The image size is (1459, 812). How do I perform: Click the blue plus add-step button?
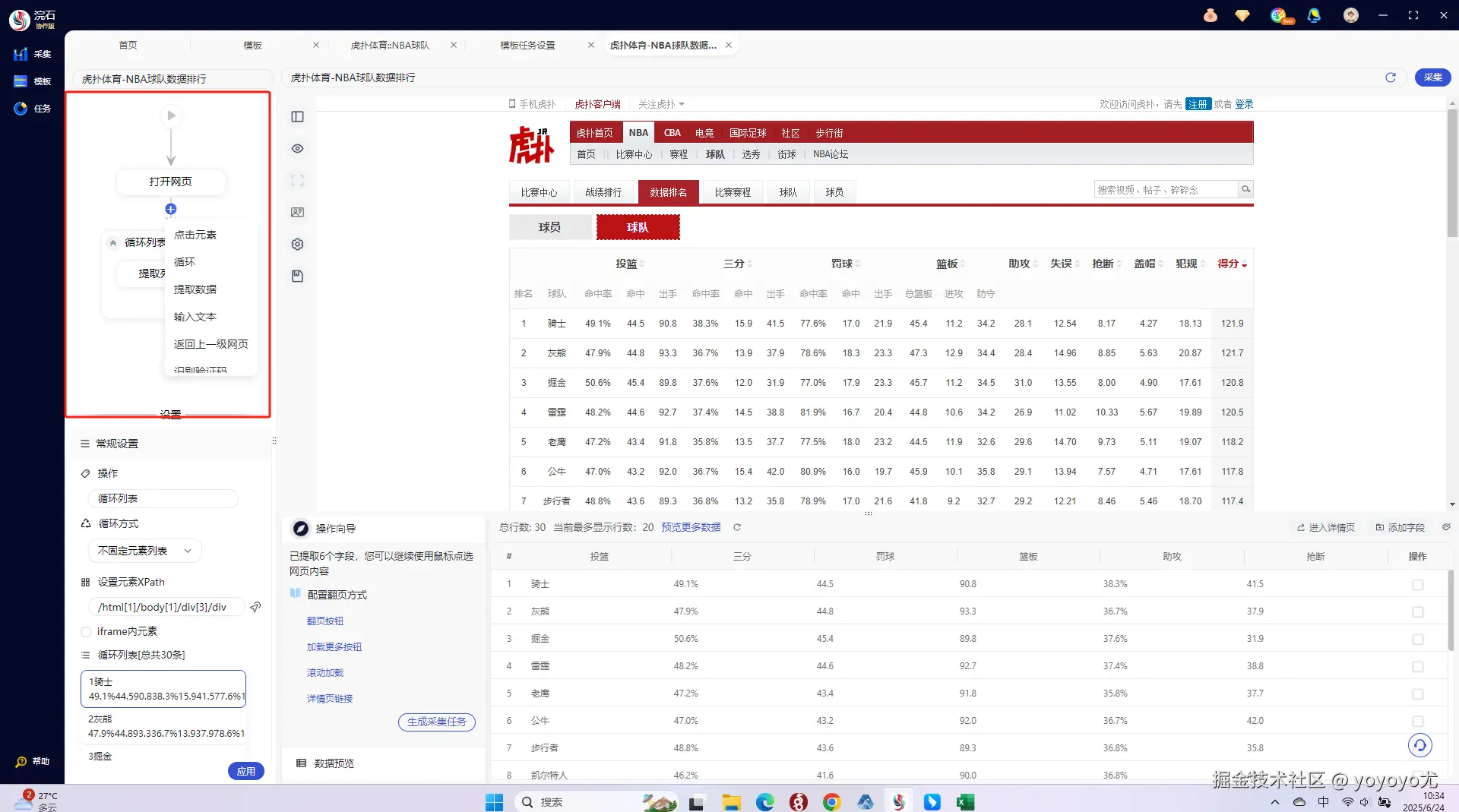point(171,209)
